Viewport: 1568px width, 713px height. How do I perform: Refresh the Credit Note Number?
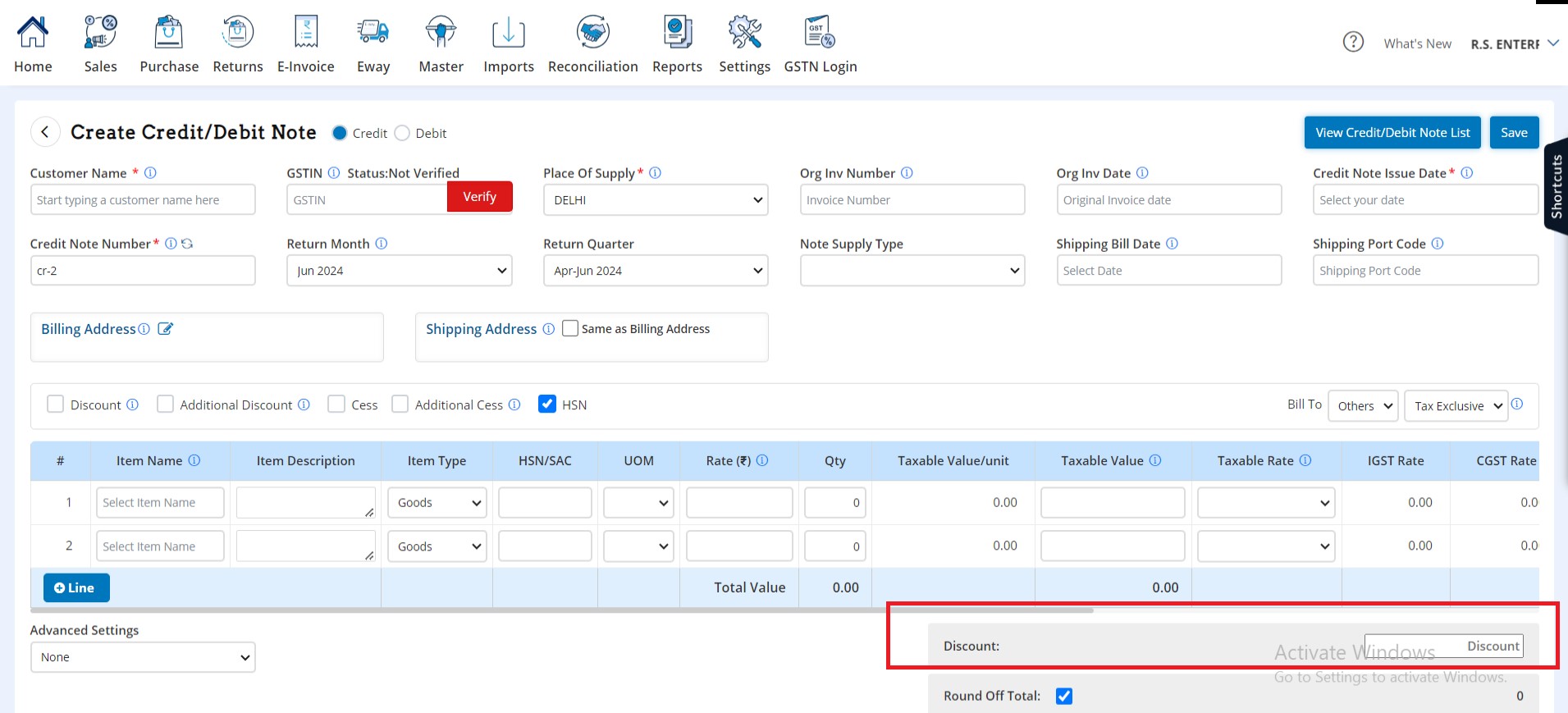click(187, 244)
